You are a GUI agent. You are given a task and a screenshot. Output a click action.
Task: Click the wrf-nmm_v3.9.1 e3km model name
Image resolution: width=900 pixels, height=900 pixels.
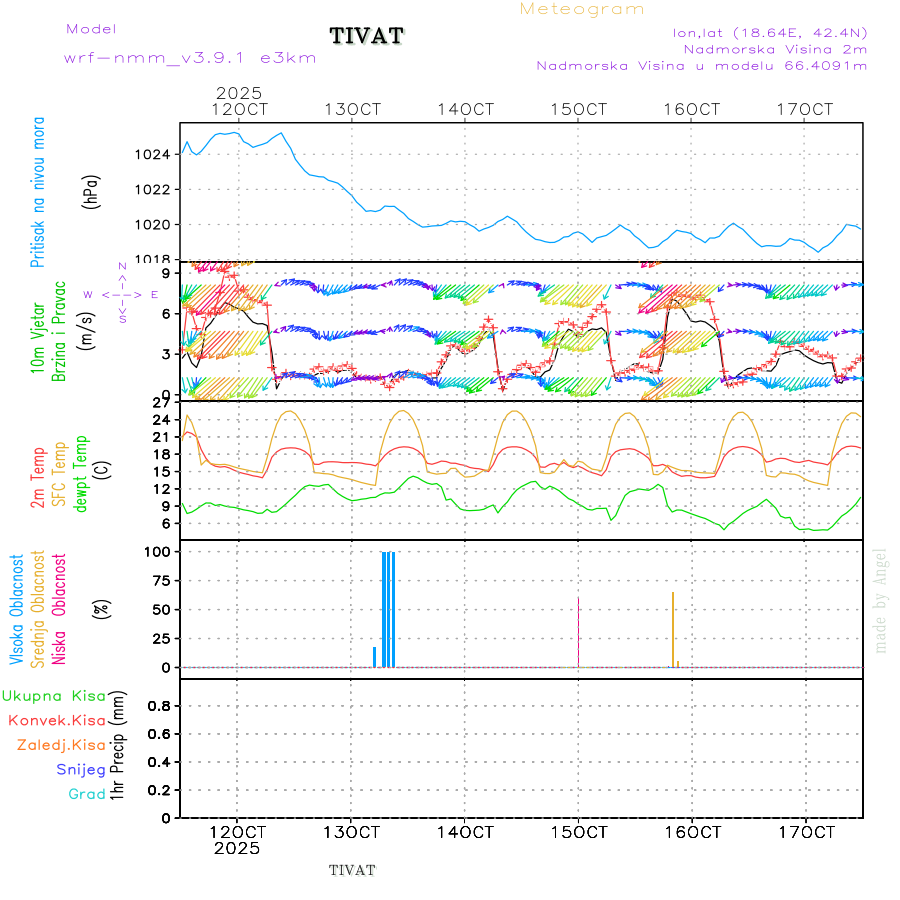[190, 57]
